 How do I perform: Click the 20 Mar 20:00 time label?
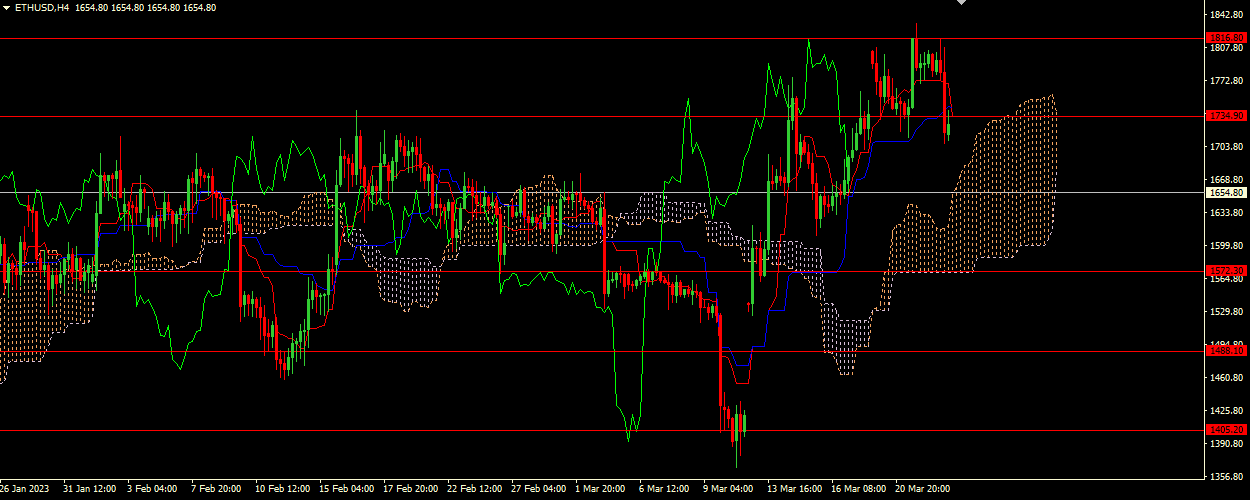[x=923, y=490]
